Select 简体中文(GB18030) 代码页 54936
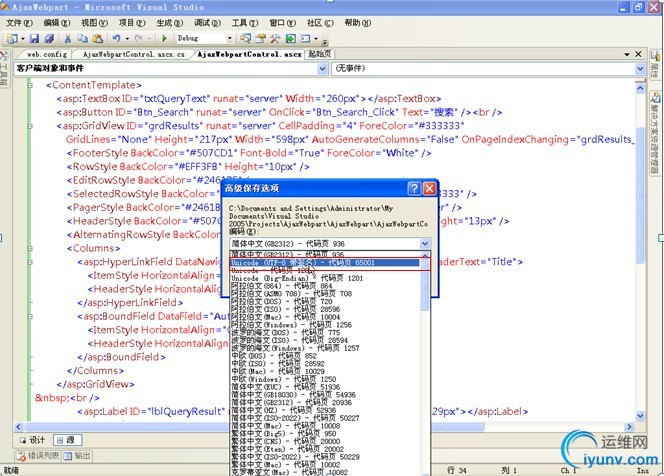Screen dimensions: 664x476 click(326, 395)
